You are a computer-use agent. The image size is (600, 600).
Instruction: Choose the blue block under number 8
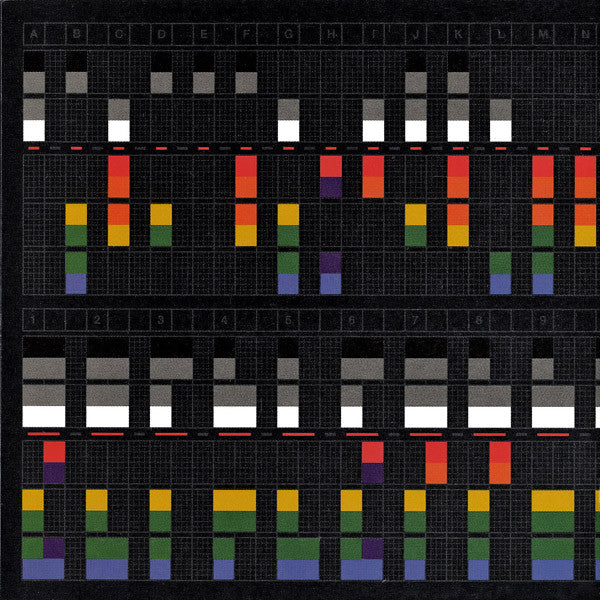click(479, 569)
